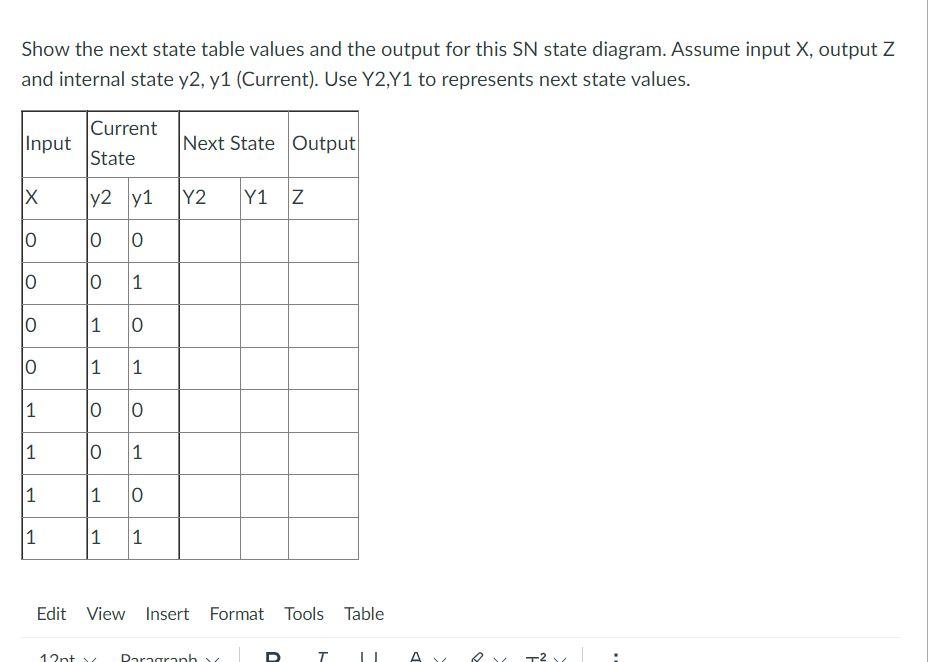Open the Table menu
The height and width of the screenshot is (662, 936).
click(363, 614)
